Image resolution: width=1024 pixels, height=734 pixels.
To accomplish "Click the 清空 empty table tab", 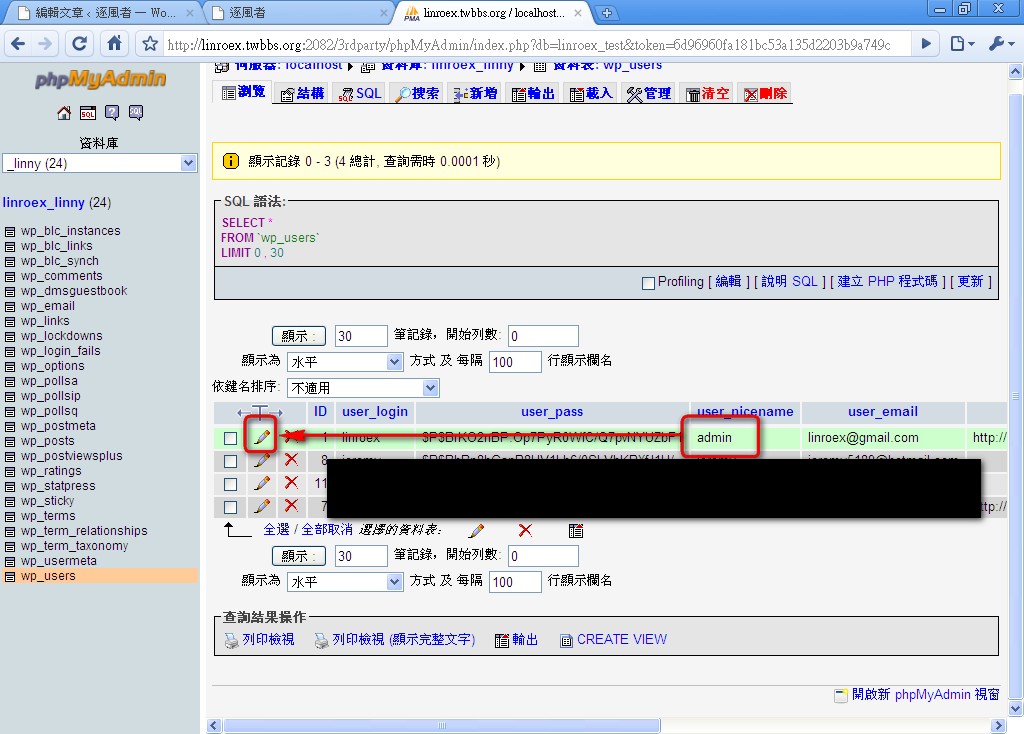I will tap(707, 93).
